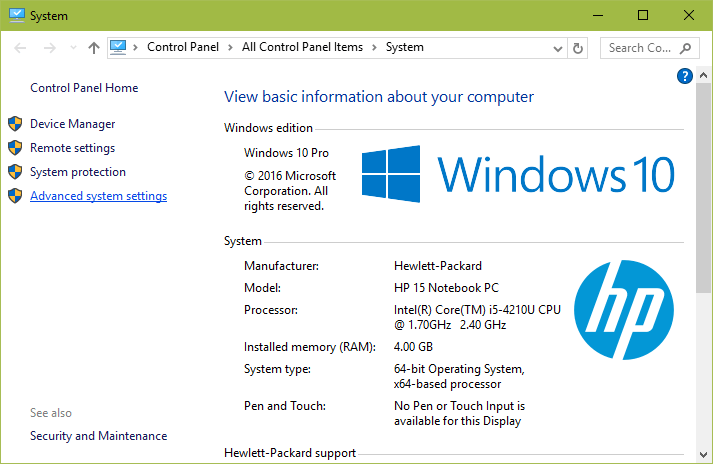Open Remote settings link
The image size is (713, 464).
73,148
